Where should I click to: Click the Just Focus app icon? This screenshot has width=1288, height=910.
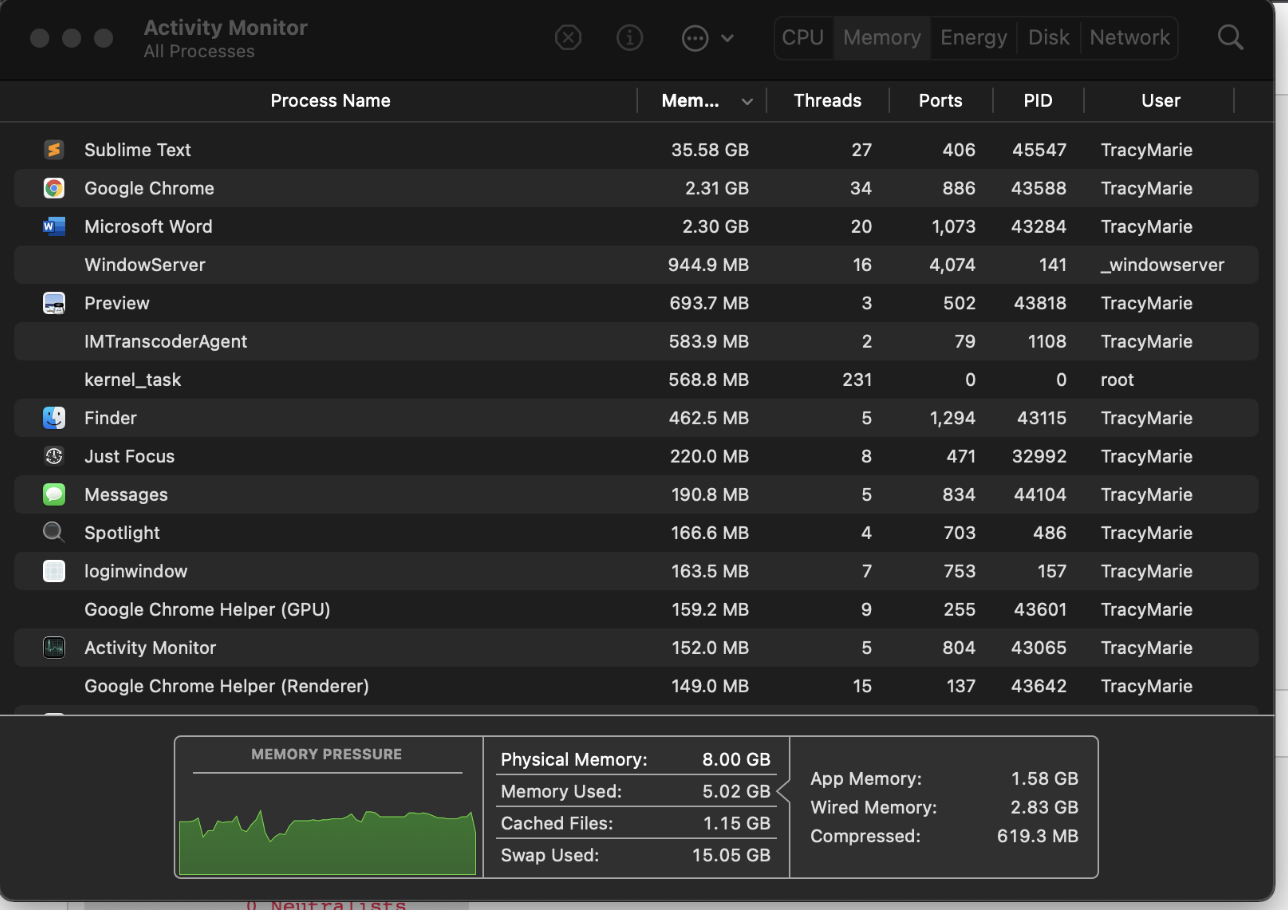click(54, 457)
